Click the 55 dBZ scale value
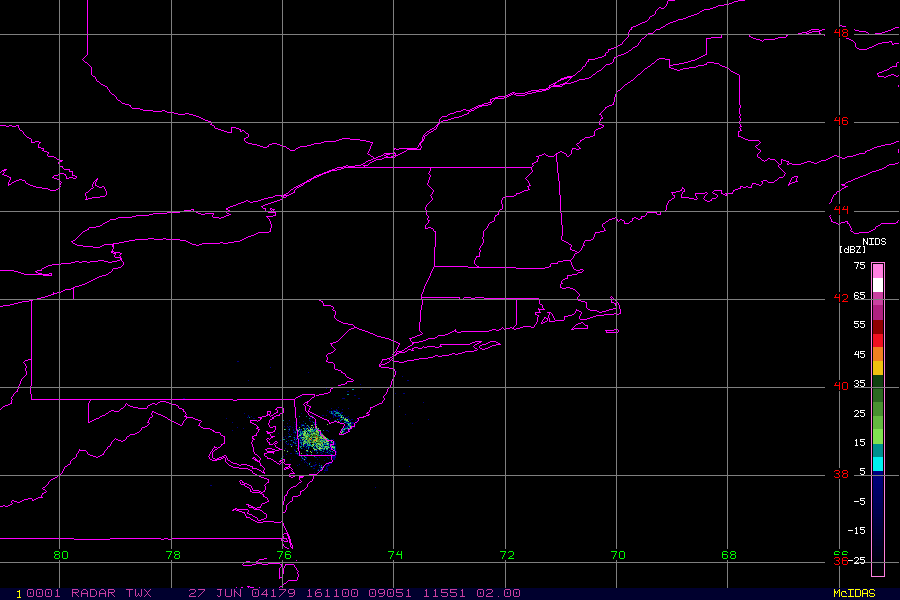Screen dimensions: 900x600 click(859, 325)
